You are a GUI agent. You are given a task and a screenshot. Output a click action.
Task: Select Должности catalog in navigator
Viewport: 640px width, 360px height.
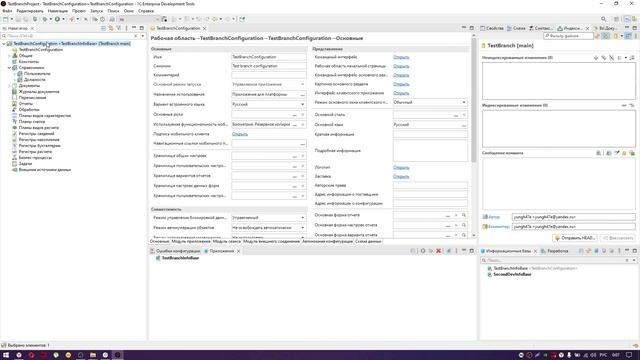[x=34, y=80]
